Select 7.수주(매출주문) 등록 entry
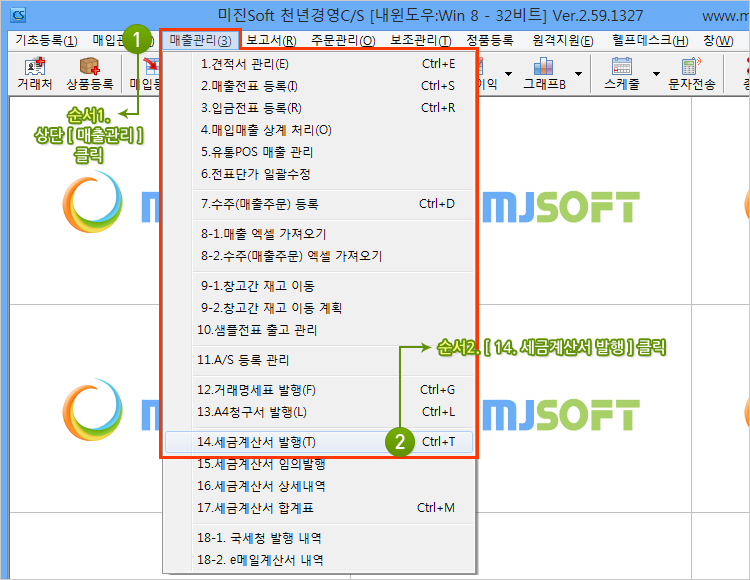Viewport: 750px width, 580px height. tap(319, 204)
